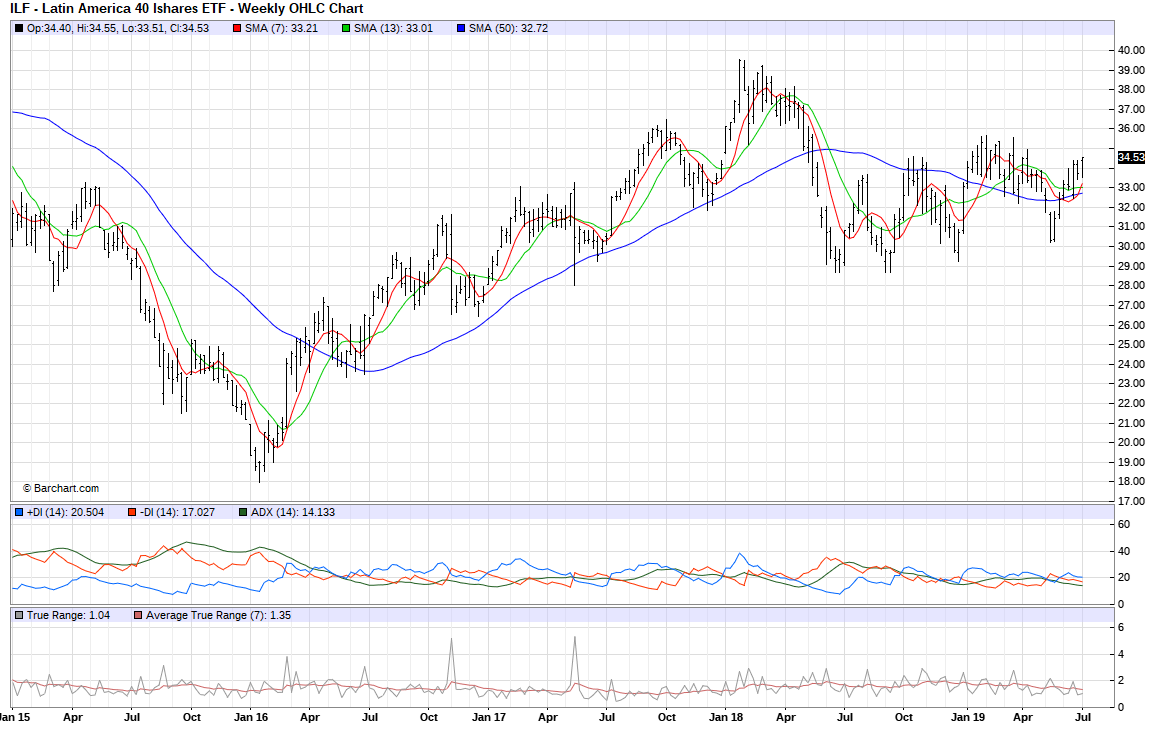Click the 60 label on the ADX axis
The height and width of the screenshot is (748, 1156).
tap(1124, 525)
